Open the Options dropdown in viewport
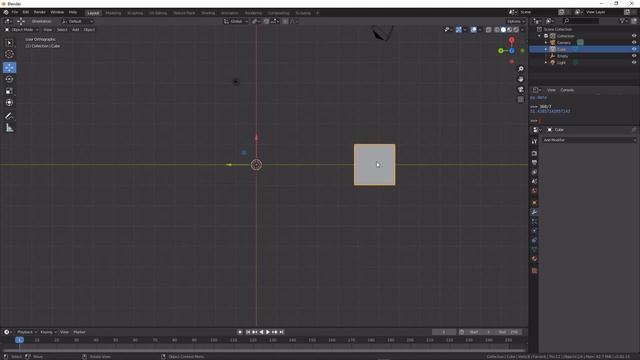The image size is (640, 360). point(516,21)
